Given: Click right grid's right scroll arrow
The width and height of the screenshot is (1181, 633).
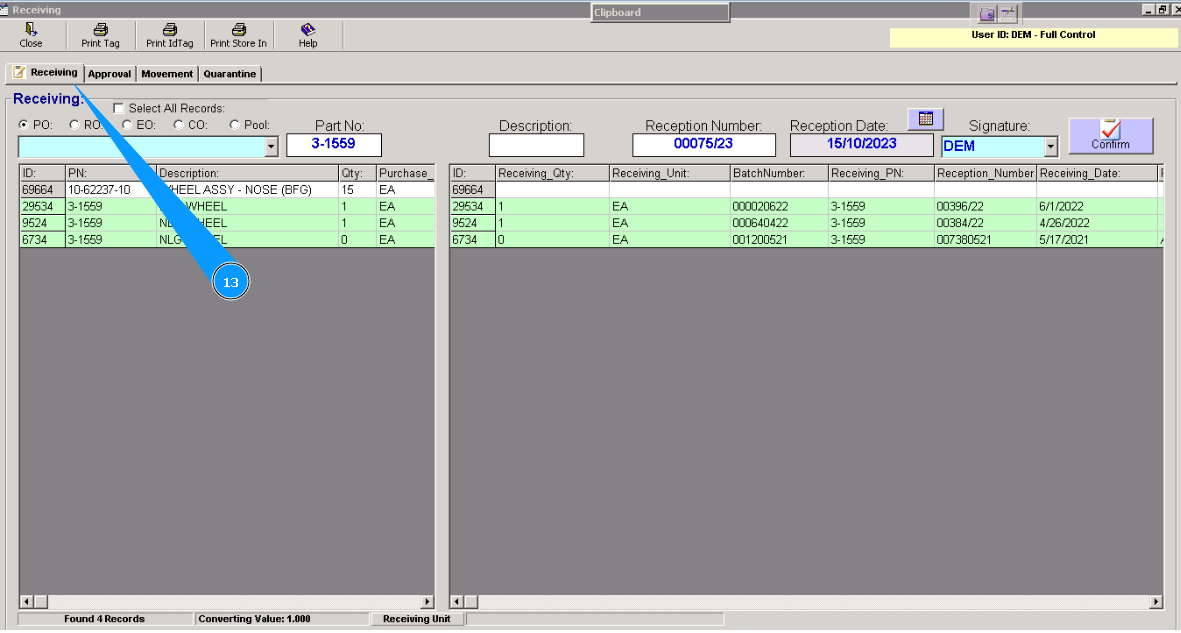Looking at the screenshot, I should click(x=1156, y=601).
